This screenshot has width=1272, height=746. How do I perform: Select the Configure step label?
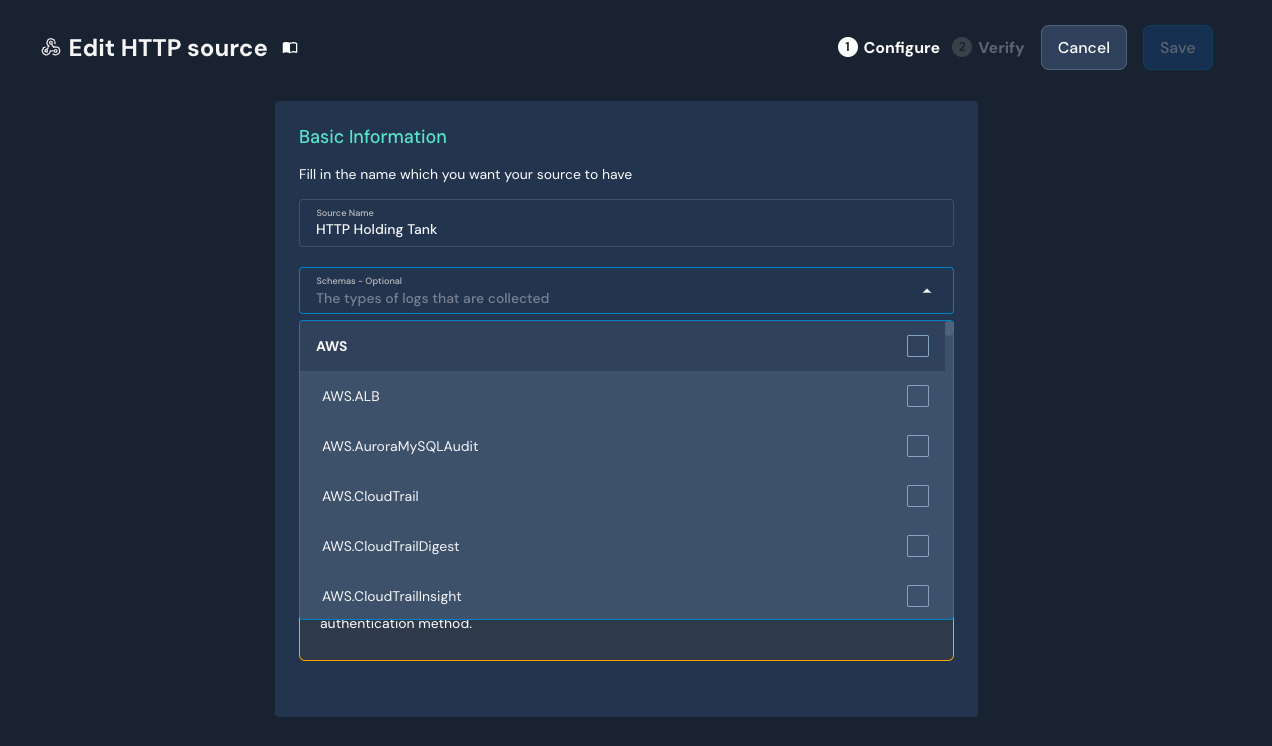(901, 48)
